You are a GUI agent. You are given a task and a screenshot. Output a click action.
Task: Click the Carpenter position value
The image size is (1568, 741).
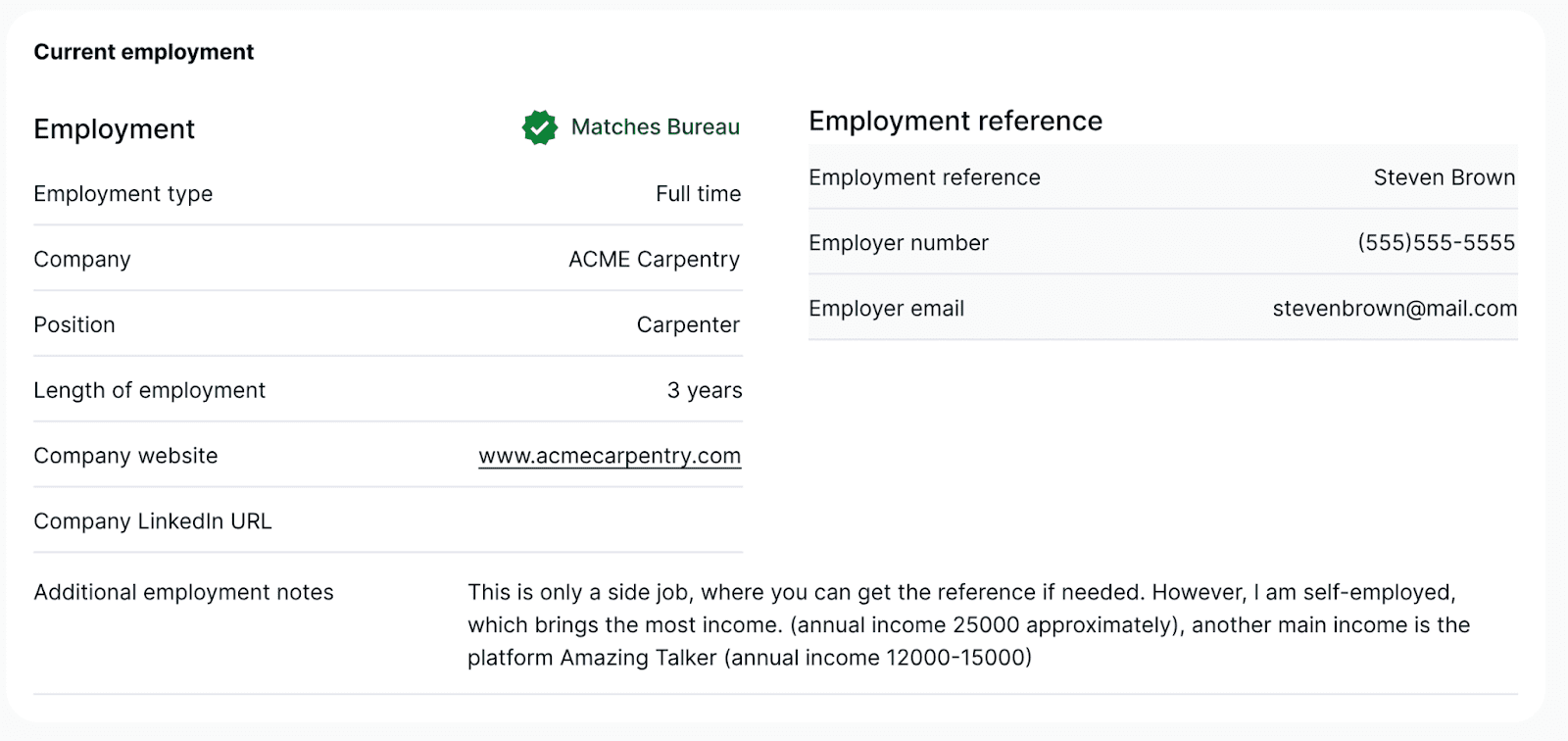(688, 325)
